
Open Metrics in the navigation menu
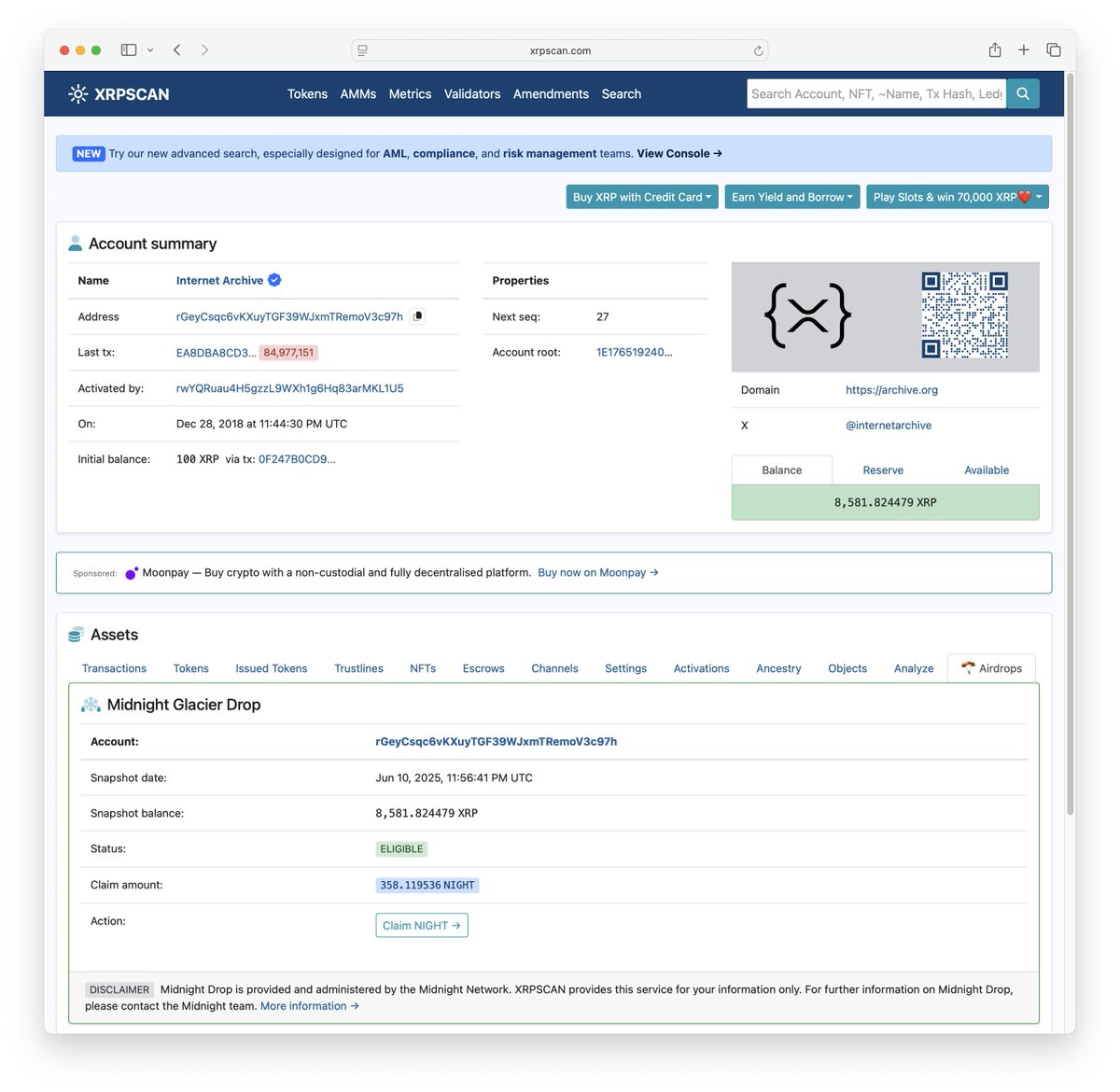pyautogui.click(x=410, y=93)
